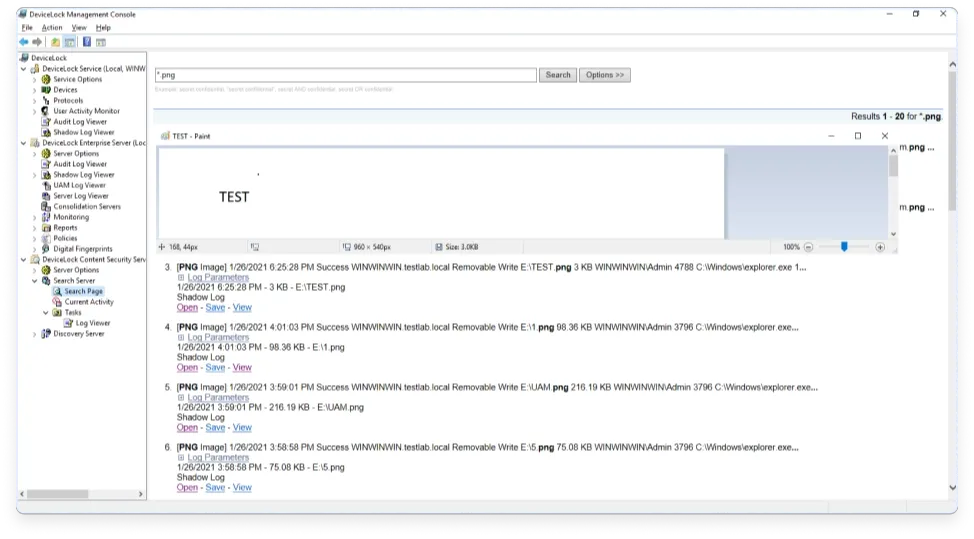This screenshot has width=974, height=539.
Task: Select Service Options under DeviceLock Service
Action: [x=77, y=79]
